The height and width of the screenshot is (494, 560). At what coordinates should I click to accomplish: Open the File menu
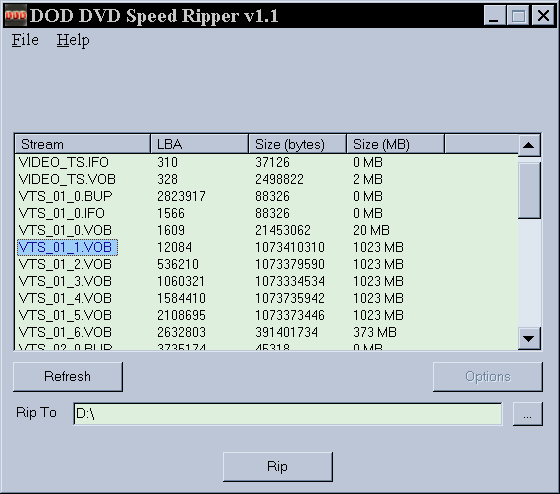[x=25, y=40]
